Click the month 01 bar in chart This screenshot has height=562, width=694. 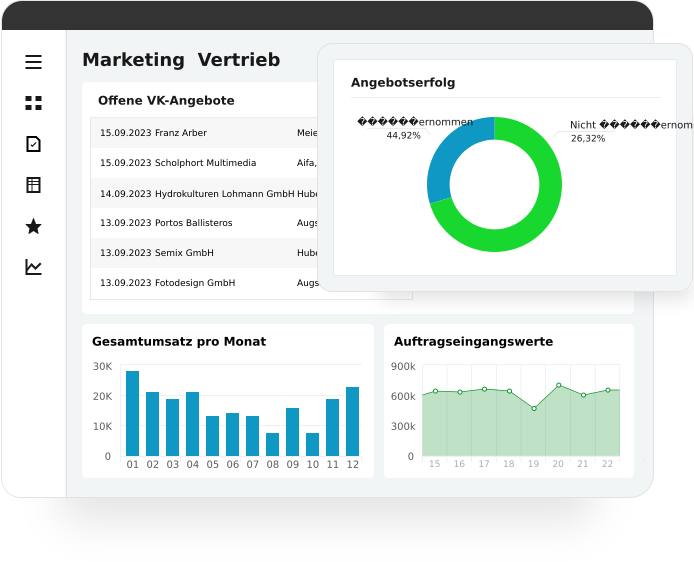pyautogui.click(x=132, y=413)
